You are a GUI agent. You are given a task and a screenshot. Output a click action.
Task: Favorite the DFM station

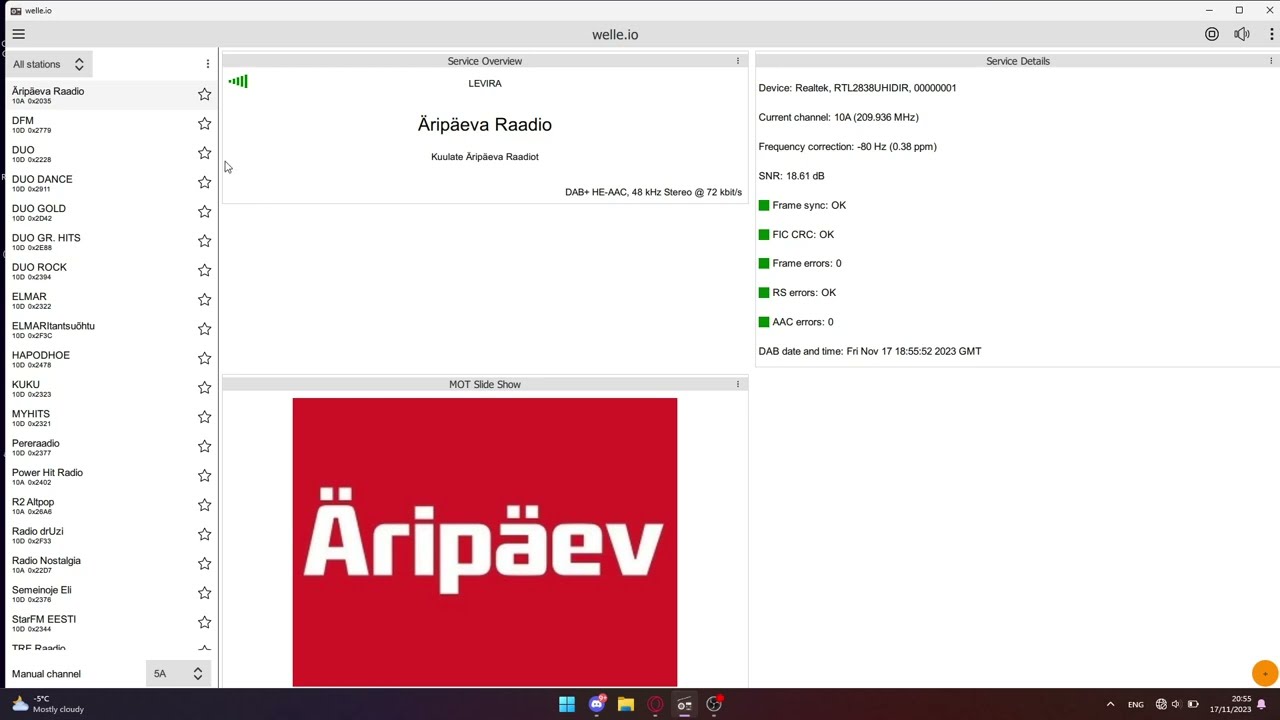click(204, 123)
